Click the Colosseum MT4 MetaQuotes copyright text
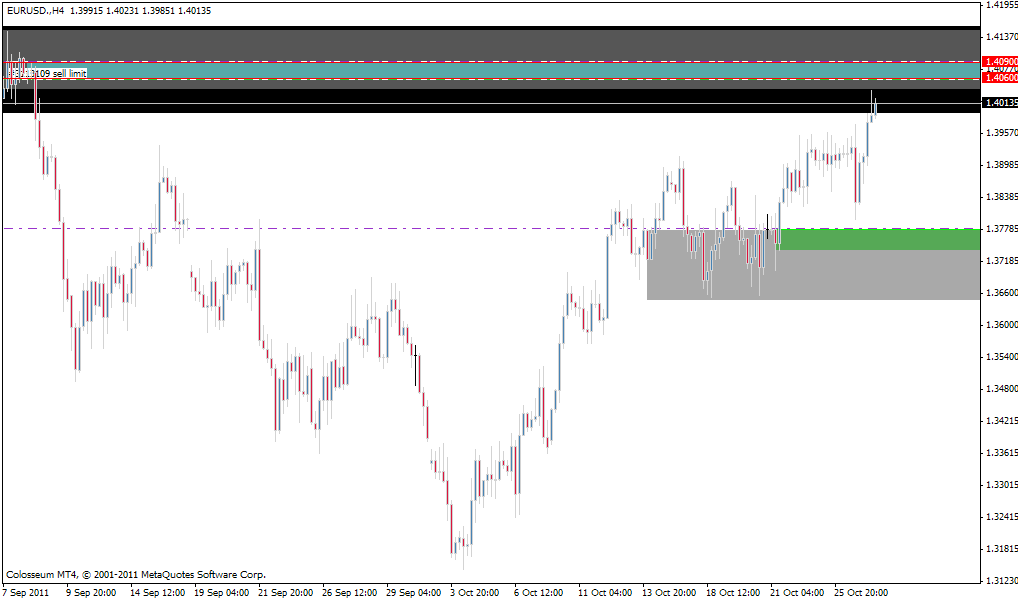1018x600 pixels. 136,575
